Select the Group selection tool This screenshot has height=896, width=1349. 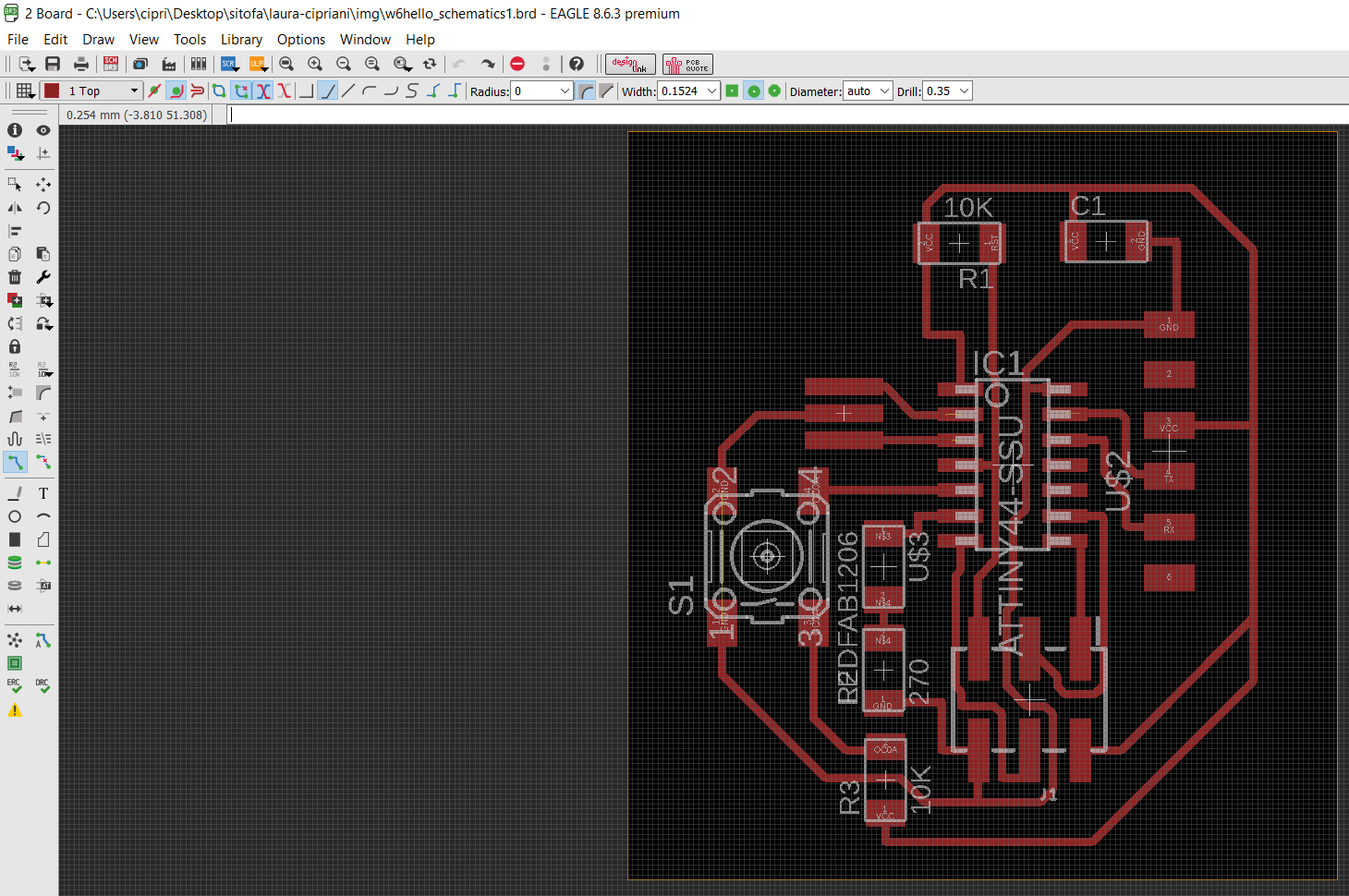pyautogui.click(x=15, y=185)
